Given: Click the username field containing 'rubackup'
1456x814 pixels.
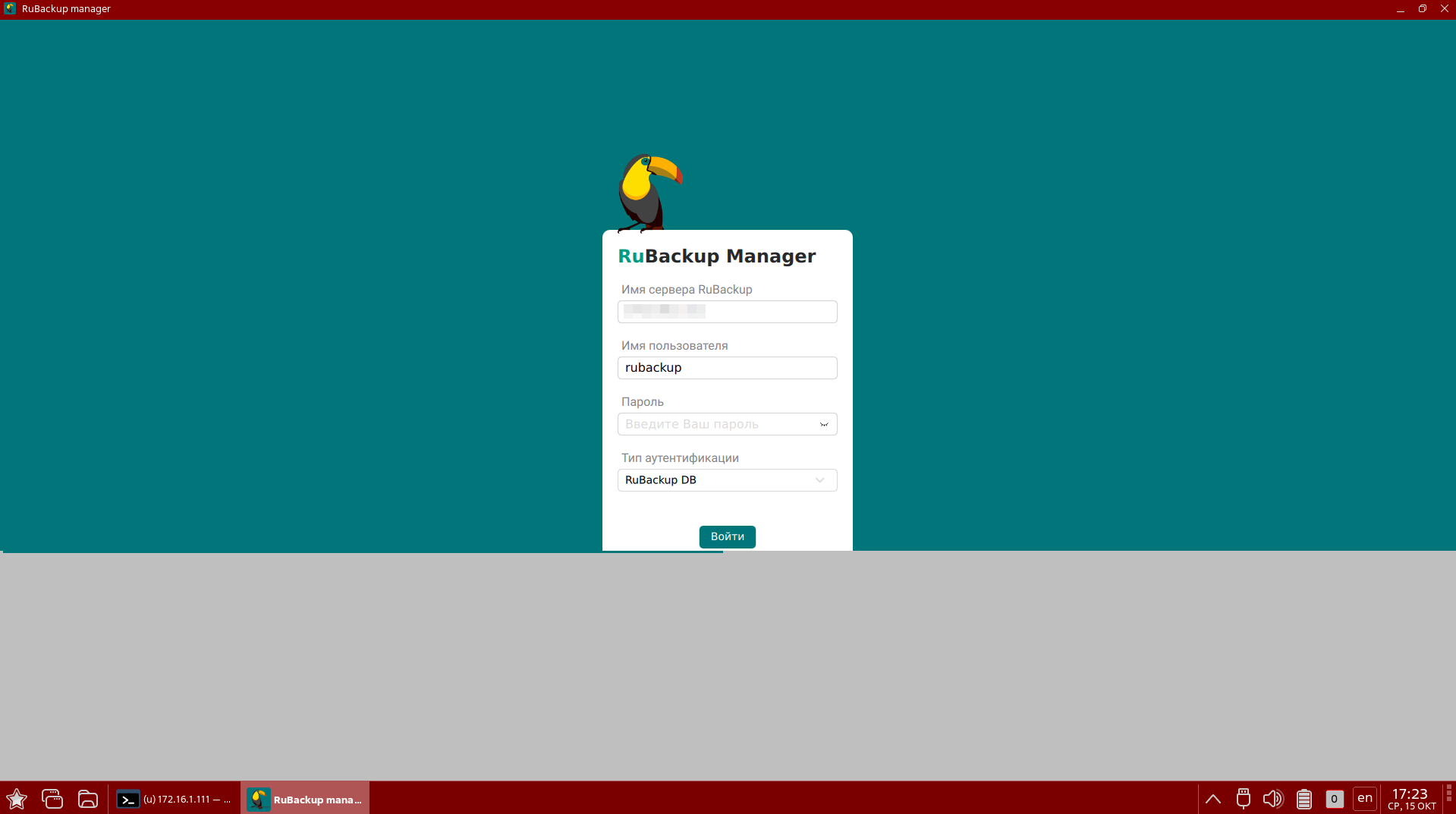Looking at the screenshot, I should [727, 368].
